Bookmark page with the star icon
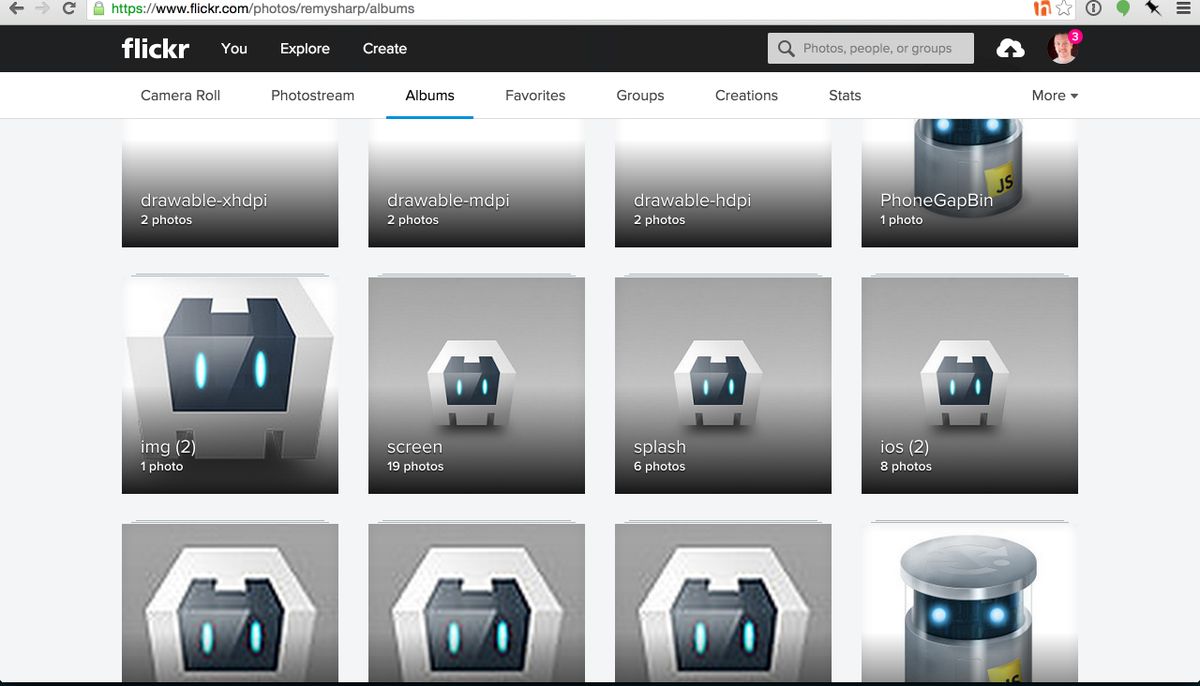The image size is (1200, 686). (x=1065, y=8)
